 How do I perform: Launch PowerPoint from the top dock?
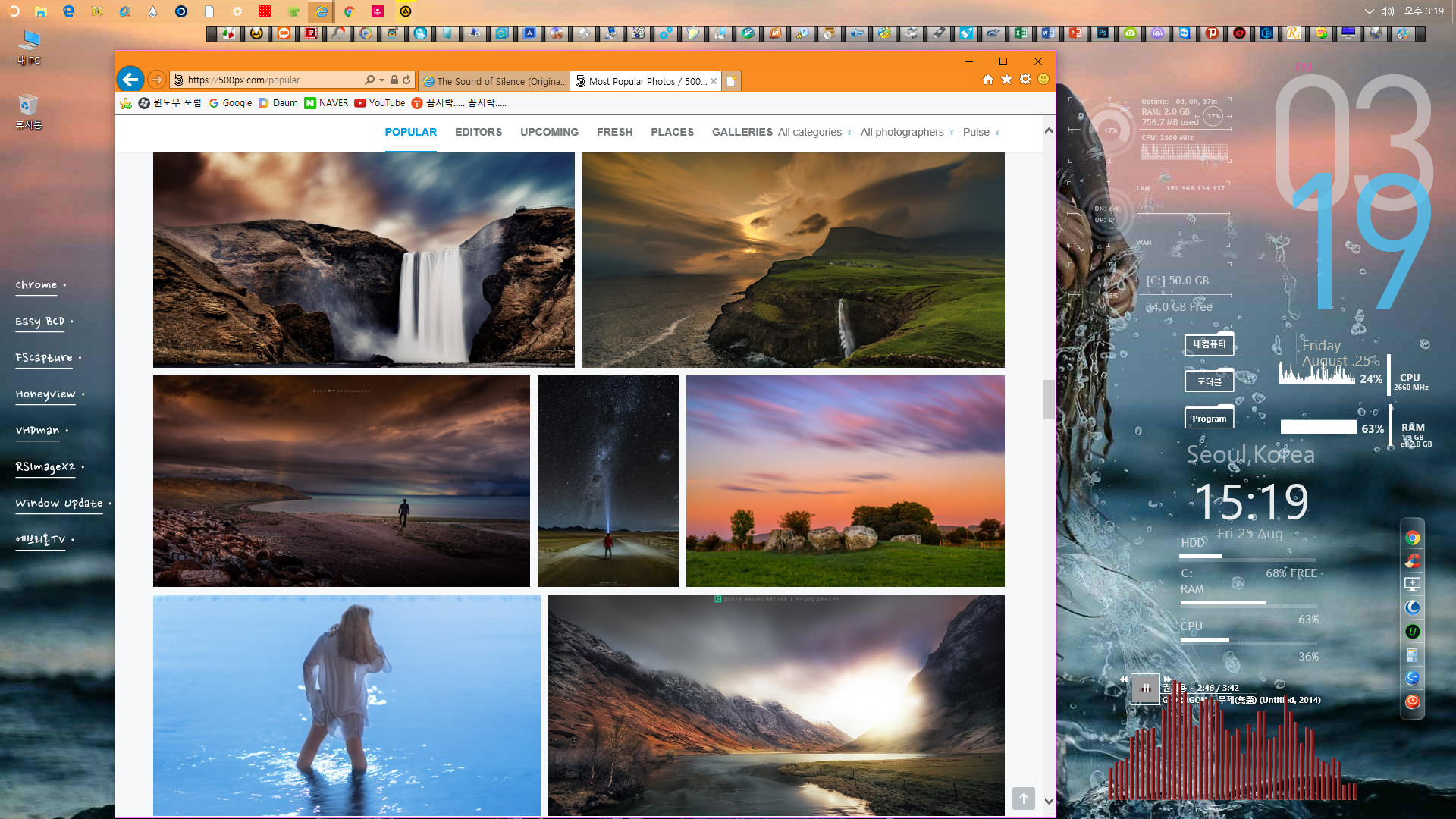click(x=1075, y=33)
